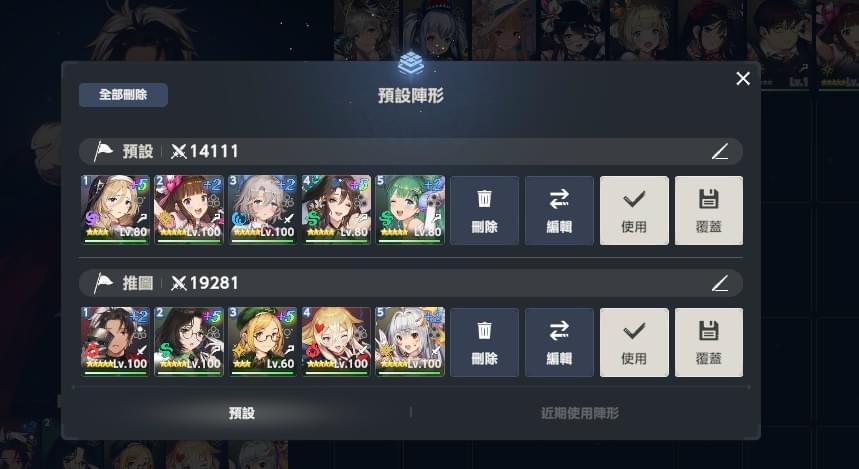The width and height of the screenshot is (859, 469).
Task: Select the green-haired character in slot 5
Action: click(x=410, y=210)
